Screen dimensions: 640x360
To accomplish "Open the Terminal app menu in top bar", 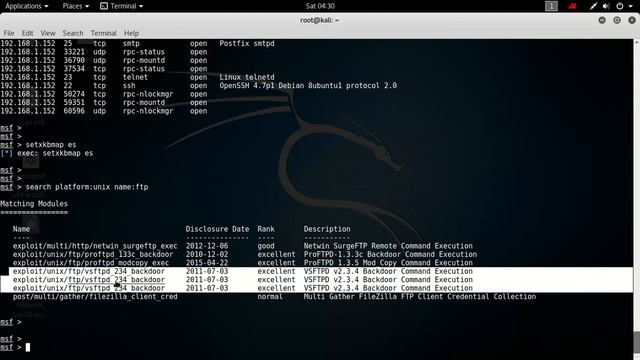I will pos(122,6).
